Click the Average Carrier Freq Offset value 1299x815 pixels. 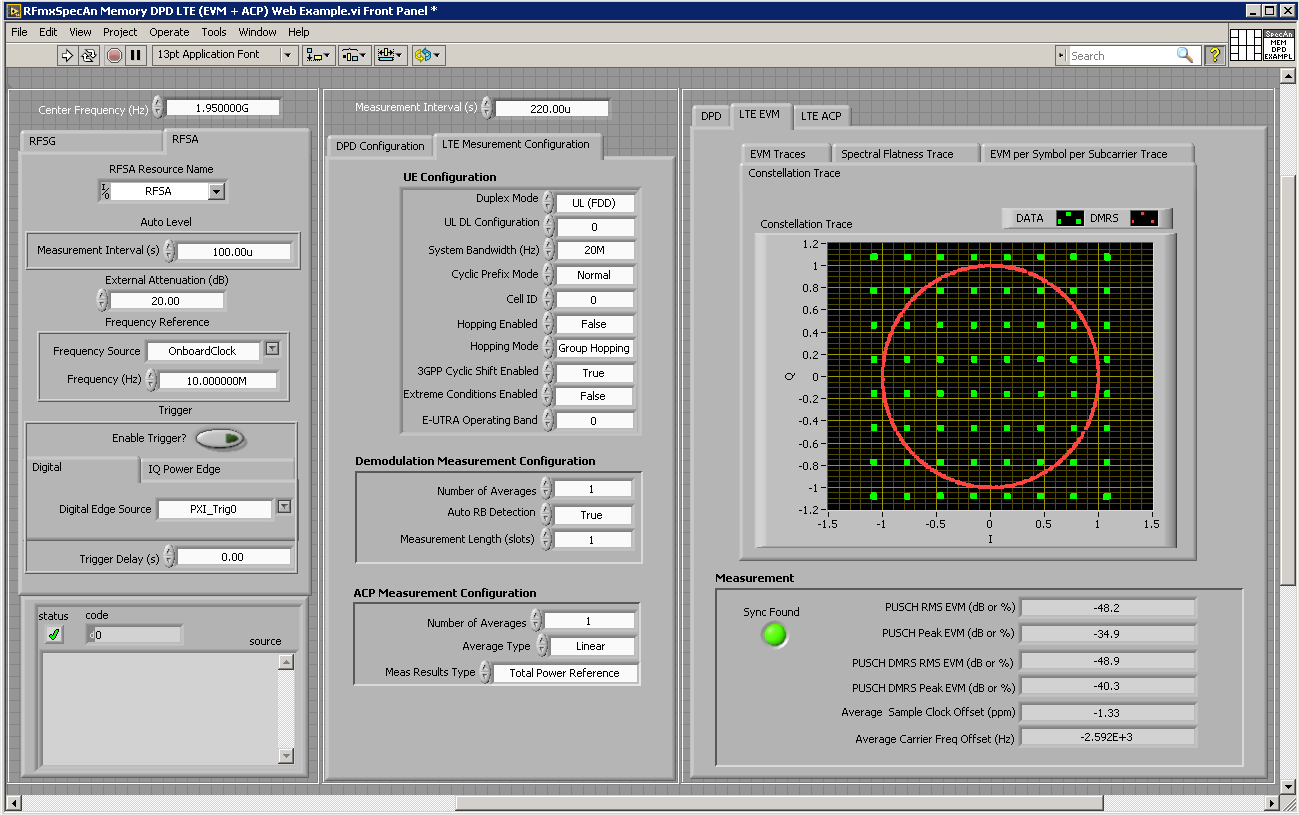[x=1107, y=737]
